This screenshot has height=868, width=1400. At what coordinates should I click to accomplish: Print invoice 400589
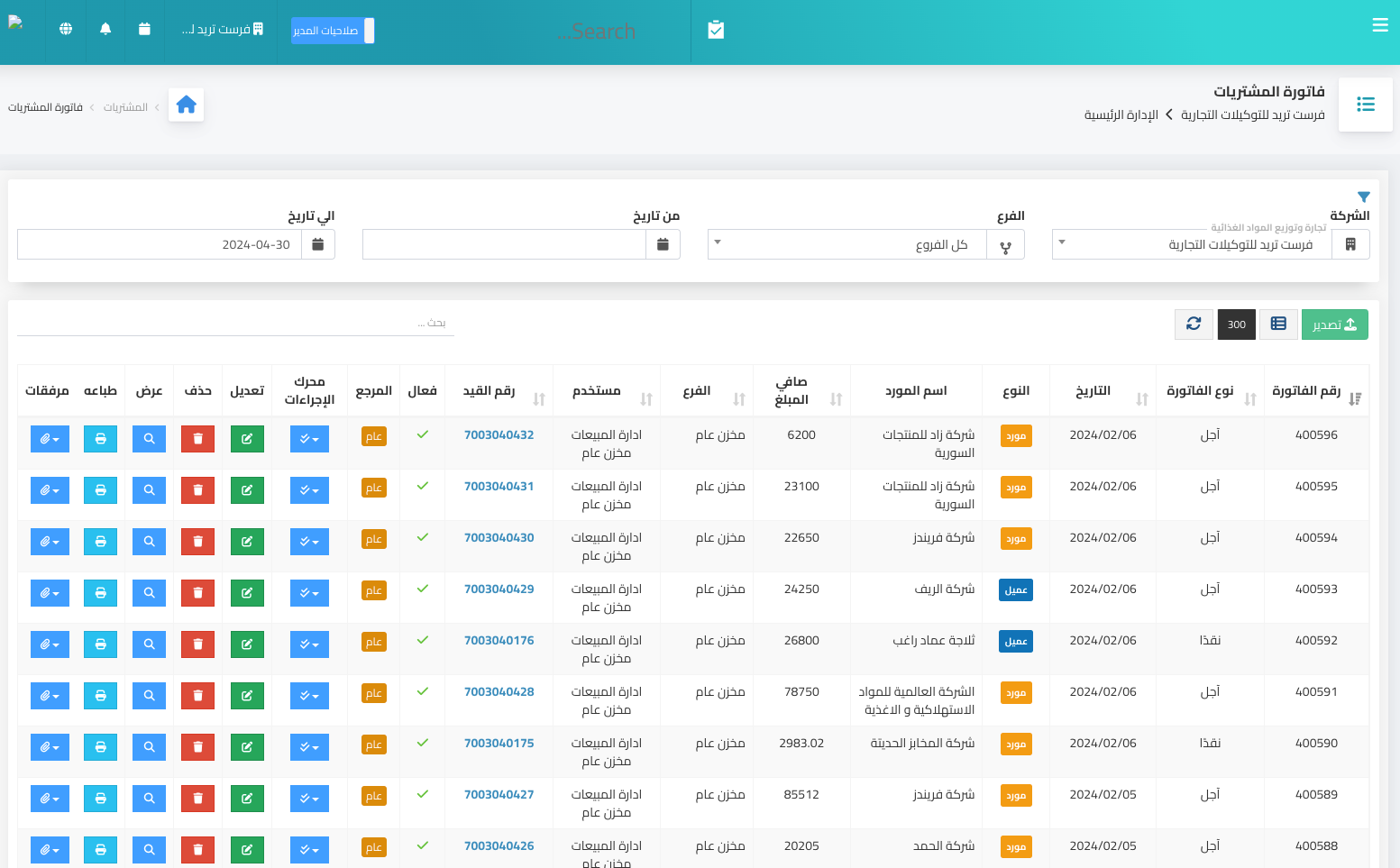pyautogui.click(x=100, y=799)
